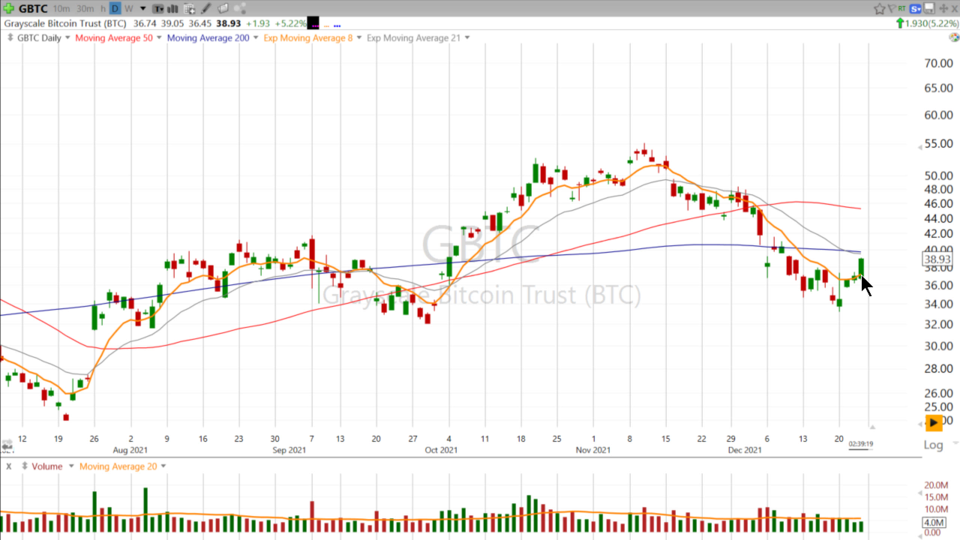
Task: Click the +5.22% change value in header
Action: [x=290, y=23]
